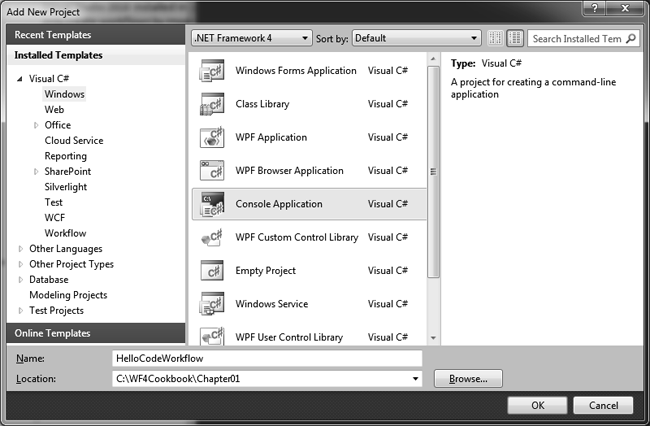Expand the SharePoint tree node
The height and width of the screenshot is (426, 650).
click(x=36, y=172)
